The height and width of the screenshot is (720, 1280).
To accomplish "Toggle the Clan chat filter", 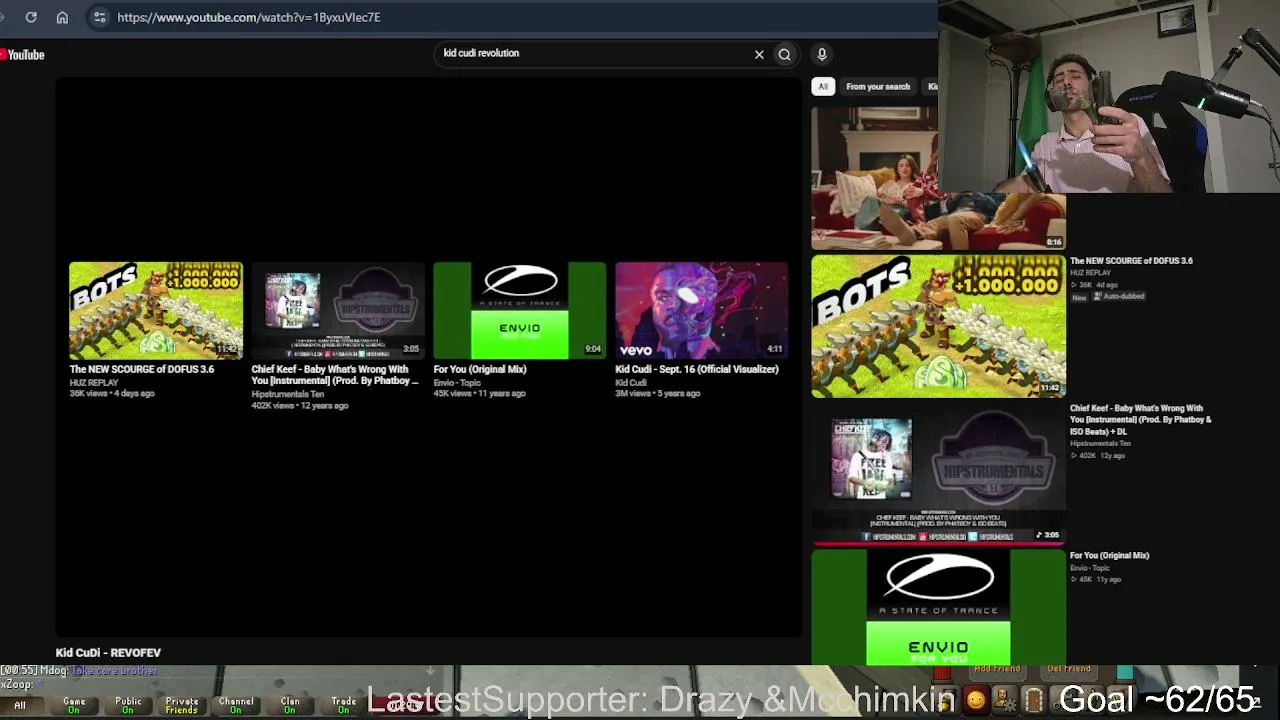I will coord(290,705).
